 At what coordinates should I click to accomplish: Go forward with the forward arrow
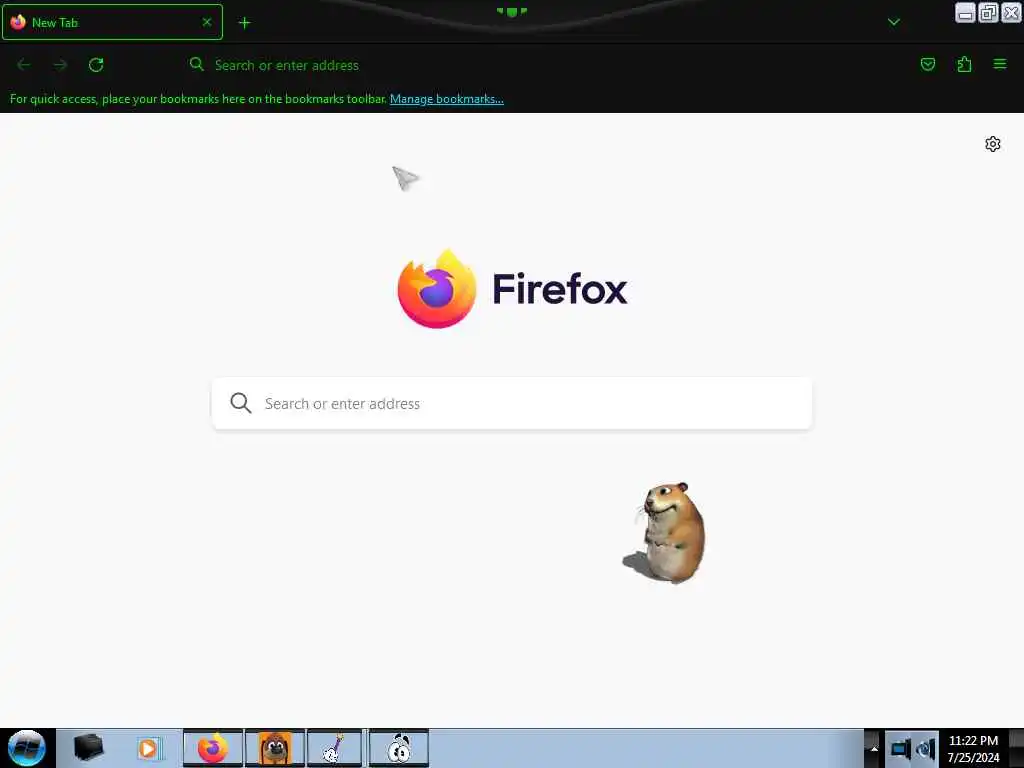pos(60,65)
